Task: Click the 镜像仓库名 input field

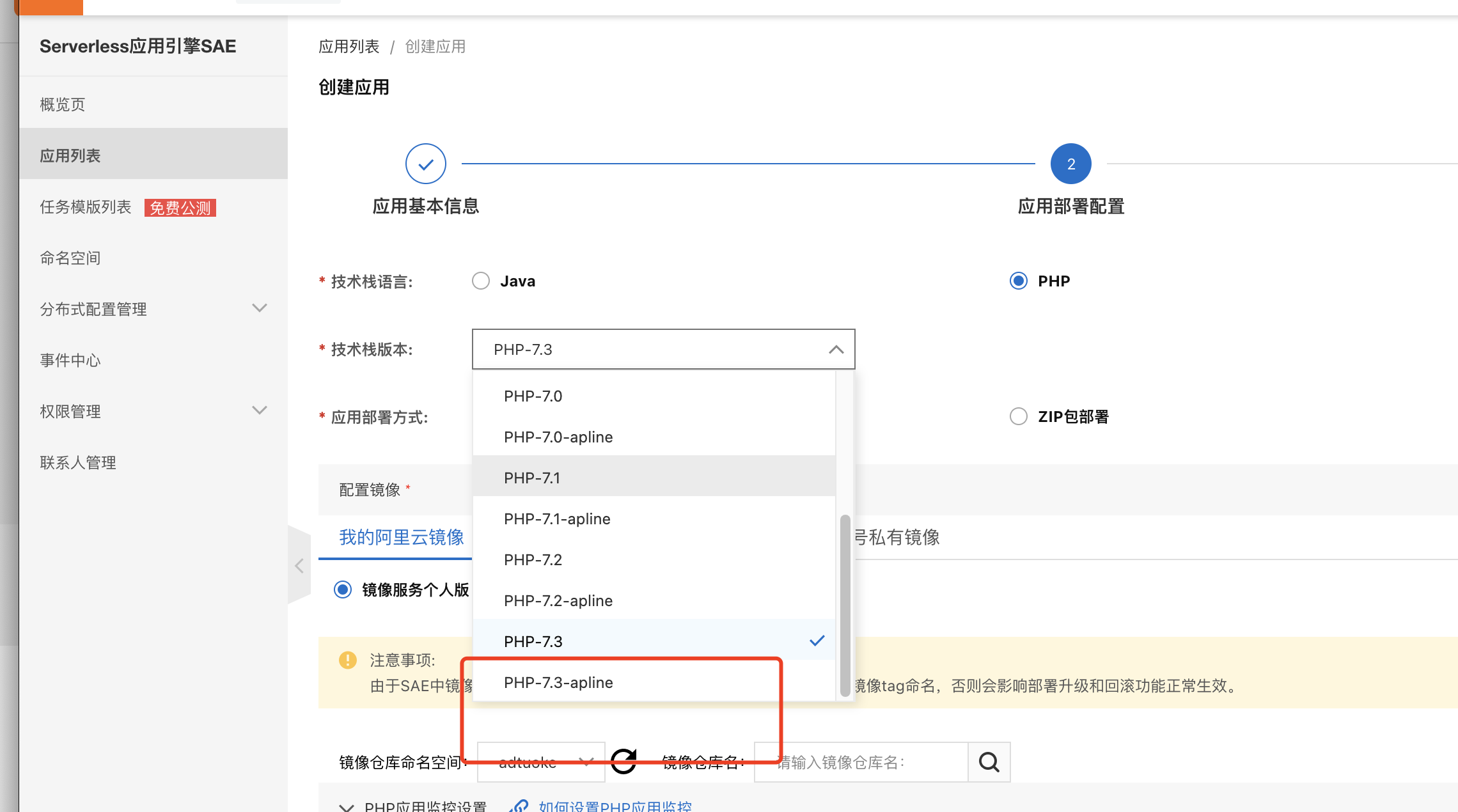Action: coord(861,762)
